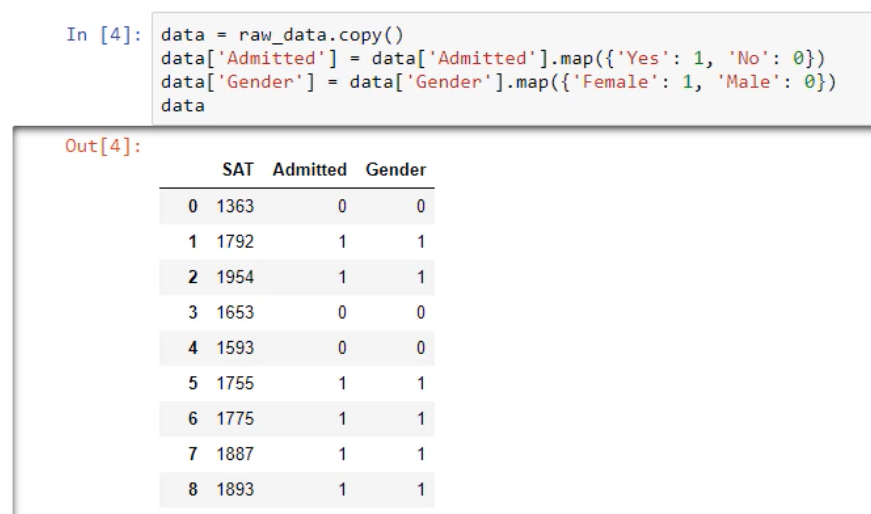Click SAT value 1887 in row 7

[x=235, y=454]
